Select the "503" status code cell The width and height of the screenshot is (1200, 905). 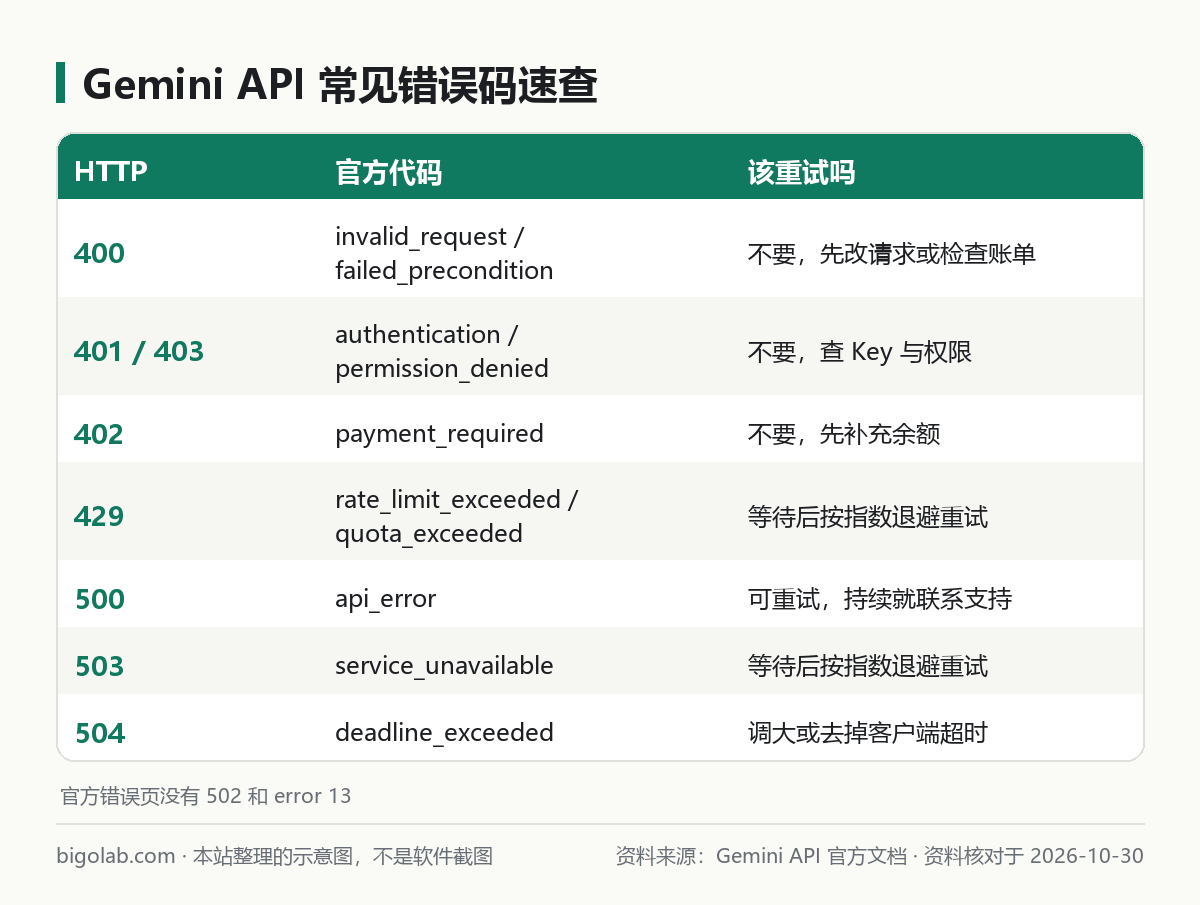pos(100,666)
